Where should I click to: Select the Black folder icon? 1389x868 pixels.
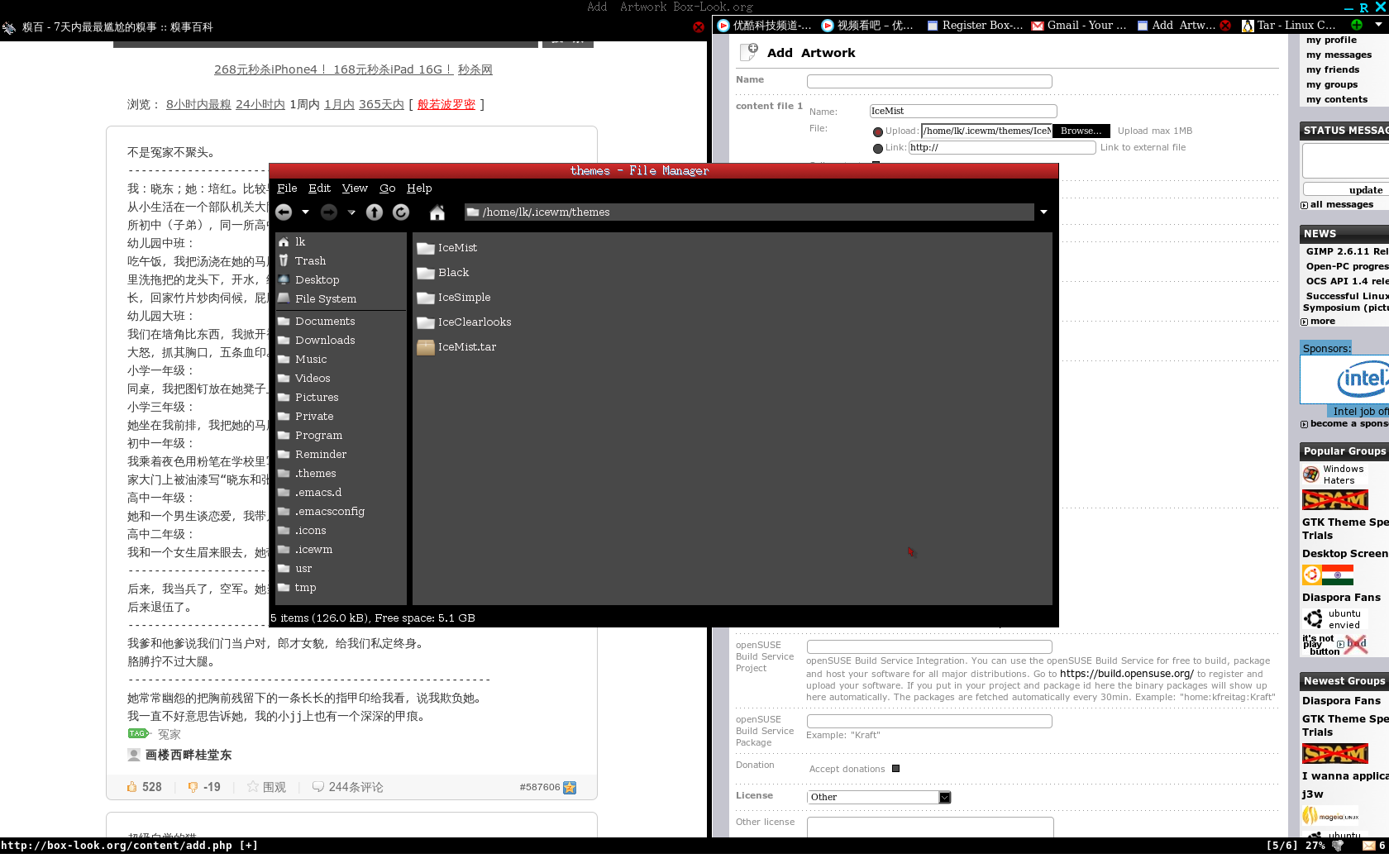tap(426, 273)
